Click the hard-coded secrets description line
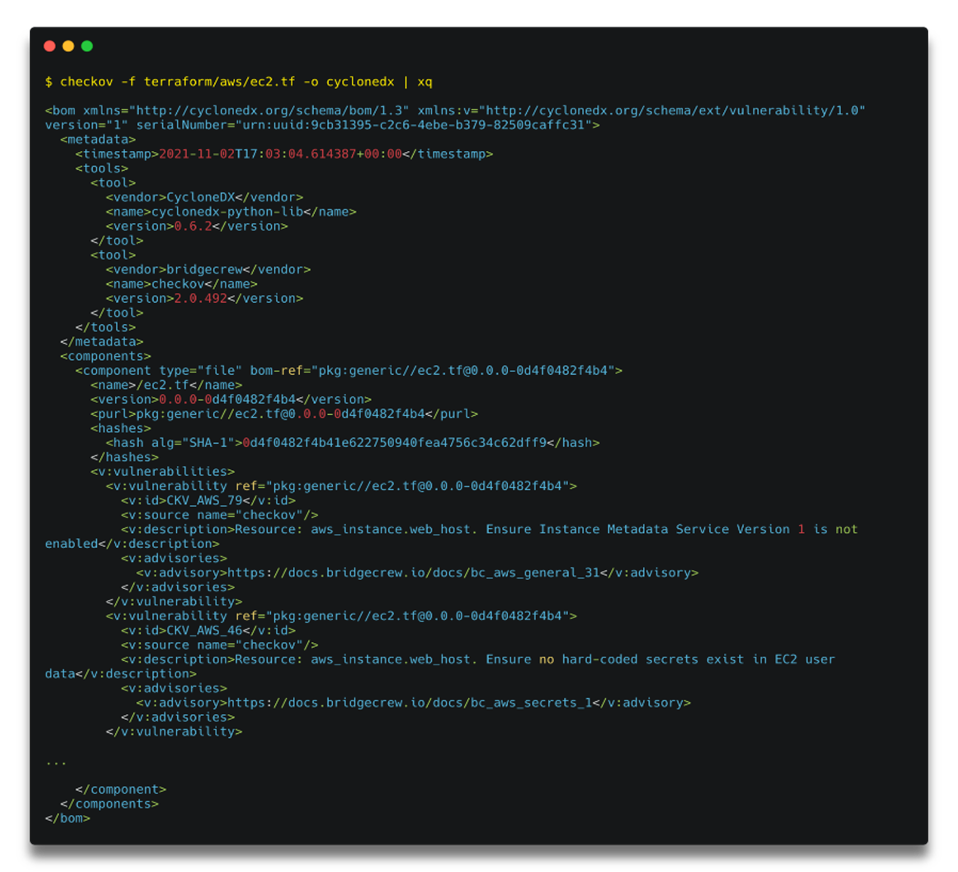The width and height of the screenshot is (958, 872). coord(440,667)
